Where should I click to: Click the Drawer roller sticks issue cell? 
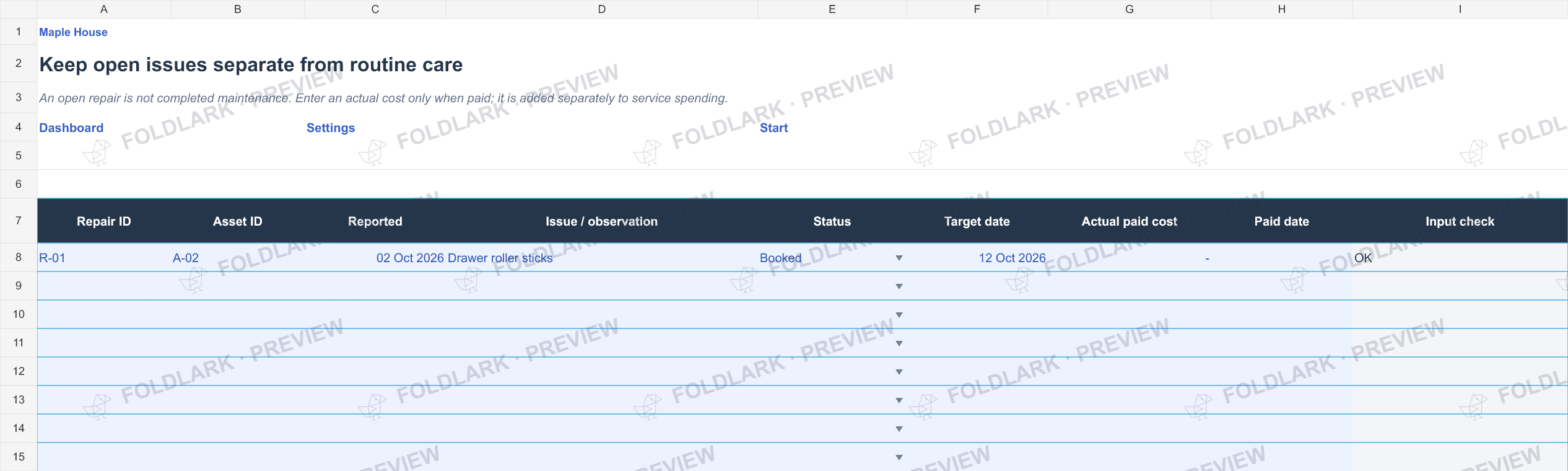pyautogui.click(x=602, y=258)
